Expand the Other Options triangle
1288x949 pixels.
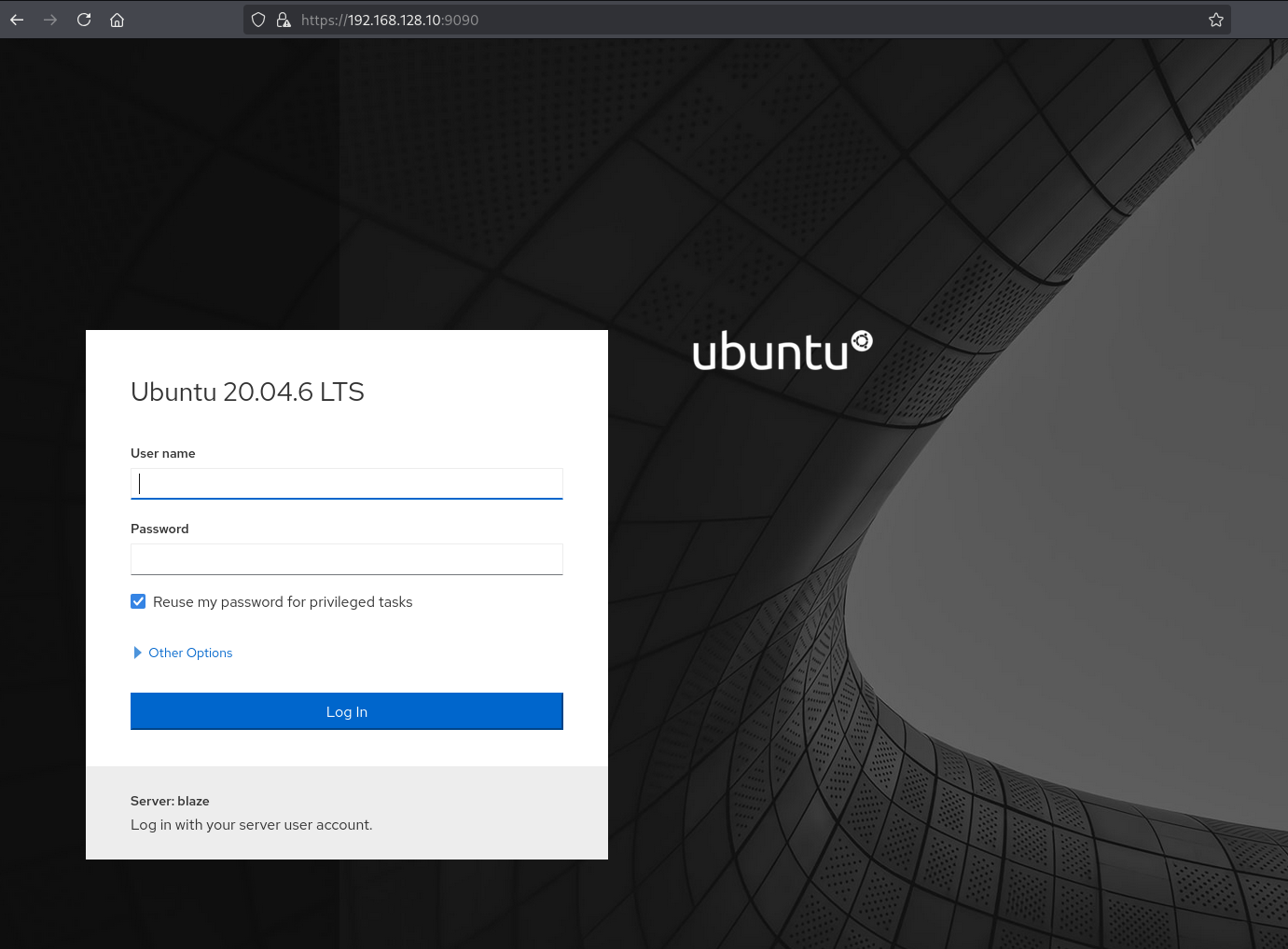coord(138,653)
